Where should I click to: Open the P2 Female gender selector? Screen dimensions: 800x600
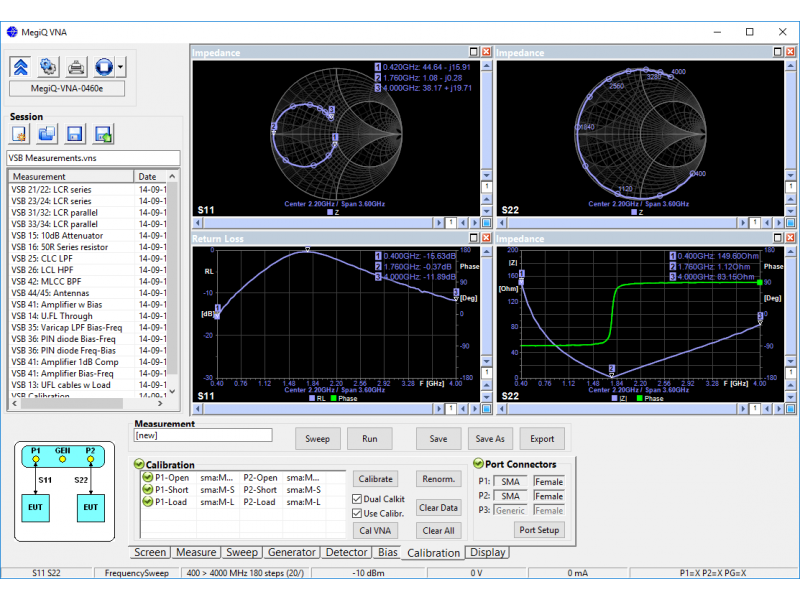pyautogui.click(x=548, y=496)
